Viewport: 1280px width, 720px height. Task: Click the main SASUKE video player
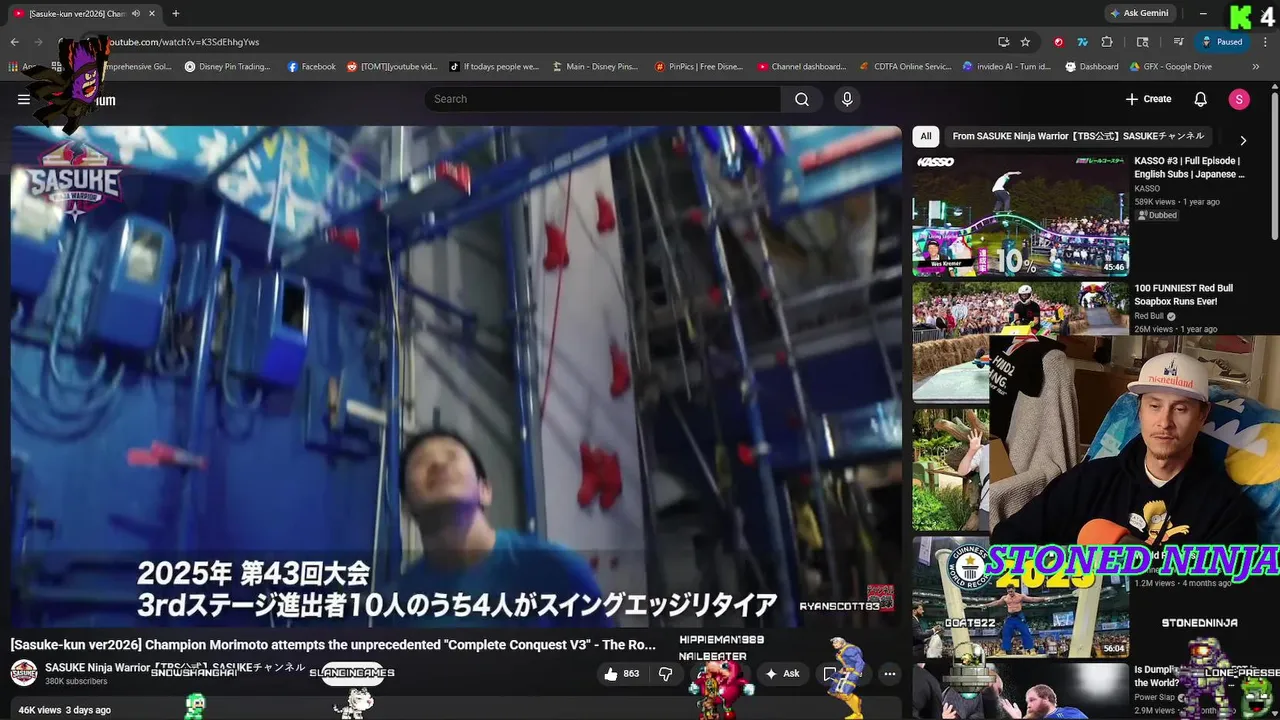tap(456, 377)
